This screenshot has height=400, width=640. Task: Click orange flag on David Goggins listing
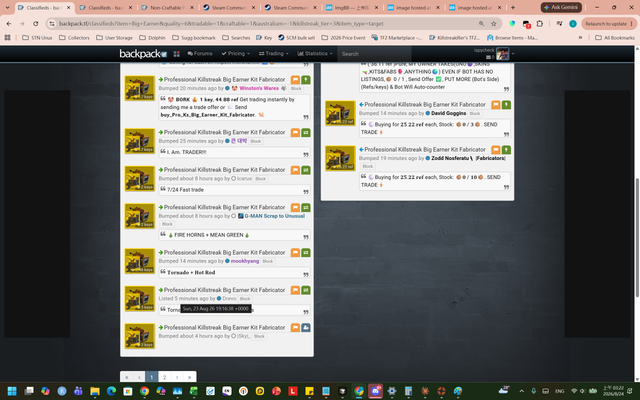496,105
